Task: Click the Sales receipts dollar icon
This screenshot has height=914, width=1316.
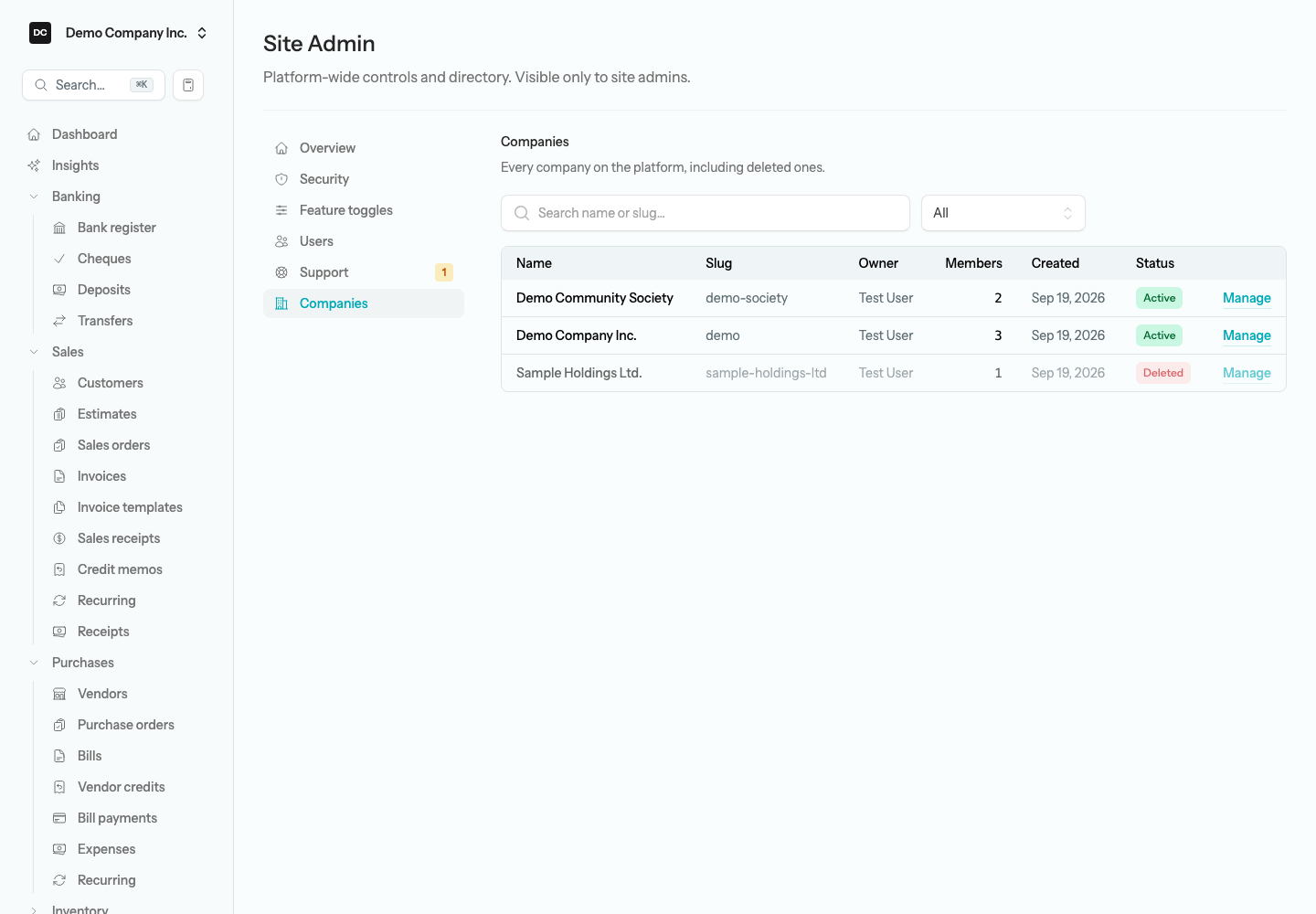Action: (x=59, y=538)
